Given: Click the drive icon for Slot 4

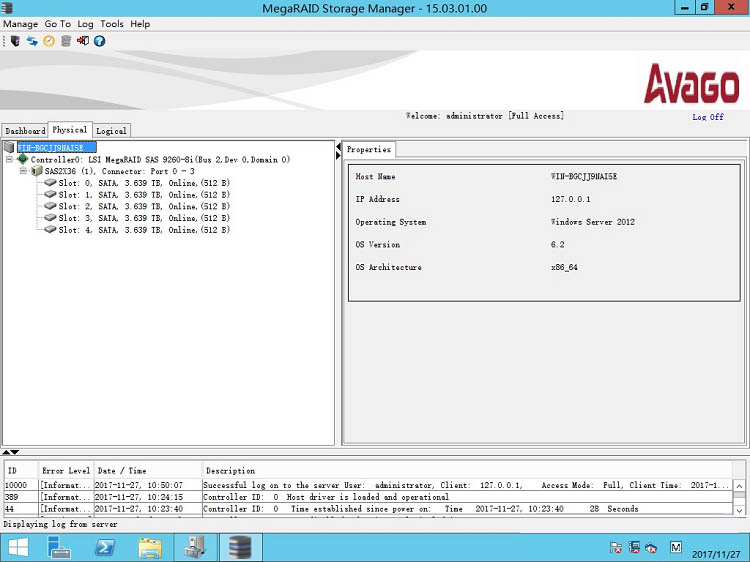Looking at the screenshot, I should [50, 230].
